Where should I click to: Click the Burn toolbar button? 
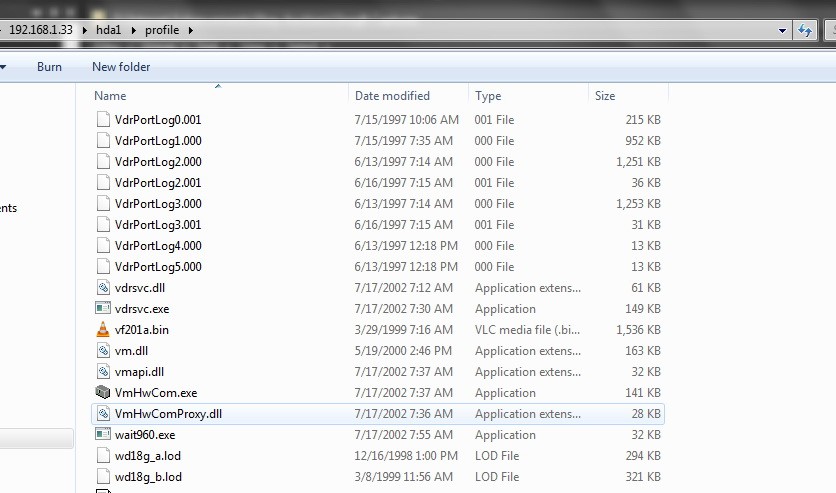49,67
